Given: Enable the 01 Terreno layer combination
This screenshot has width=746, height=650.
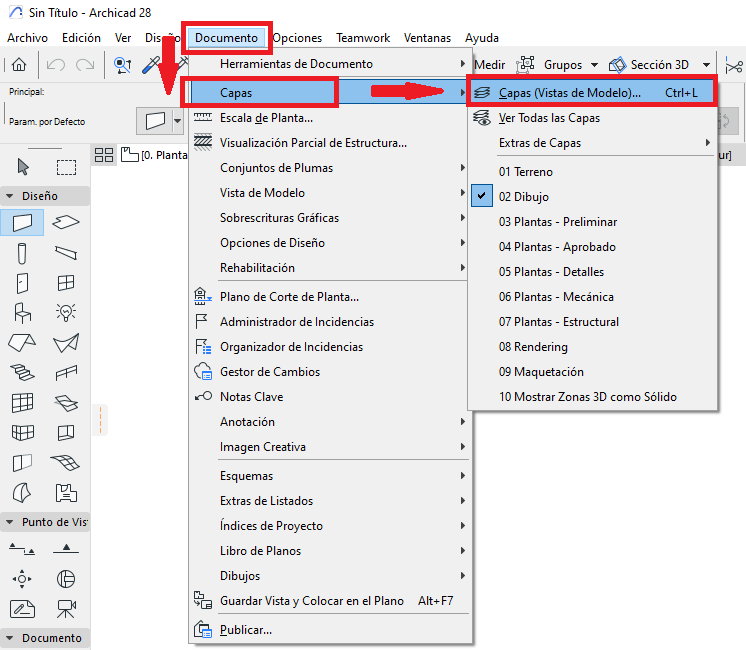Looking at the screenshot, I should coord(525,172).
